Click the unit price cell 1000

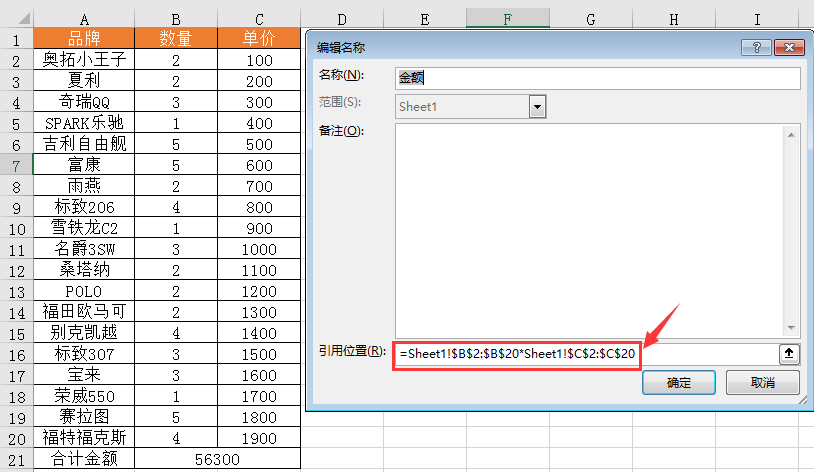pyautogui.click(x=259, y=249)
